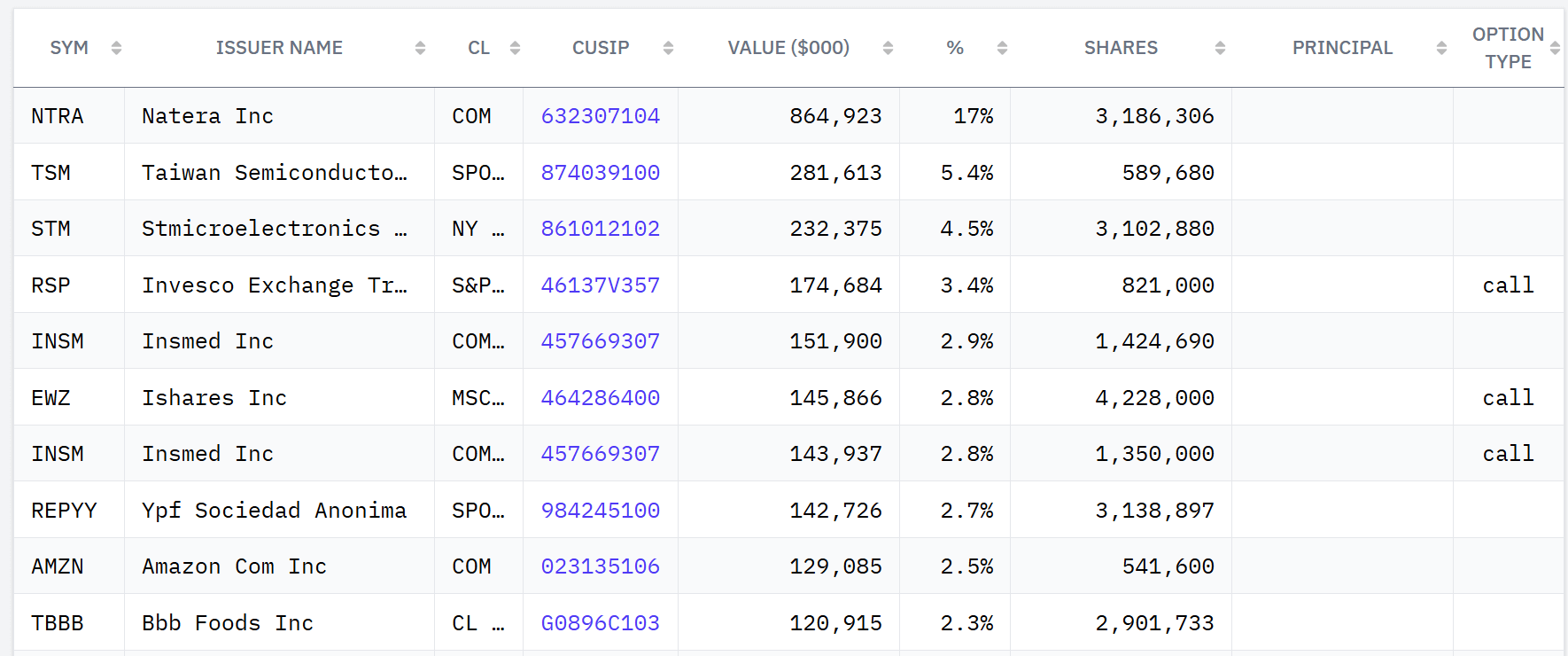
Task: Click the SHARES column header label
Action: (1121, 48)
